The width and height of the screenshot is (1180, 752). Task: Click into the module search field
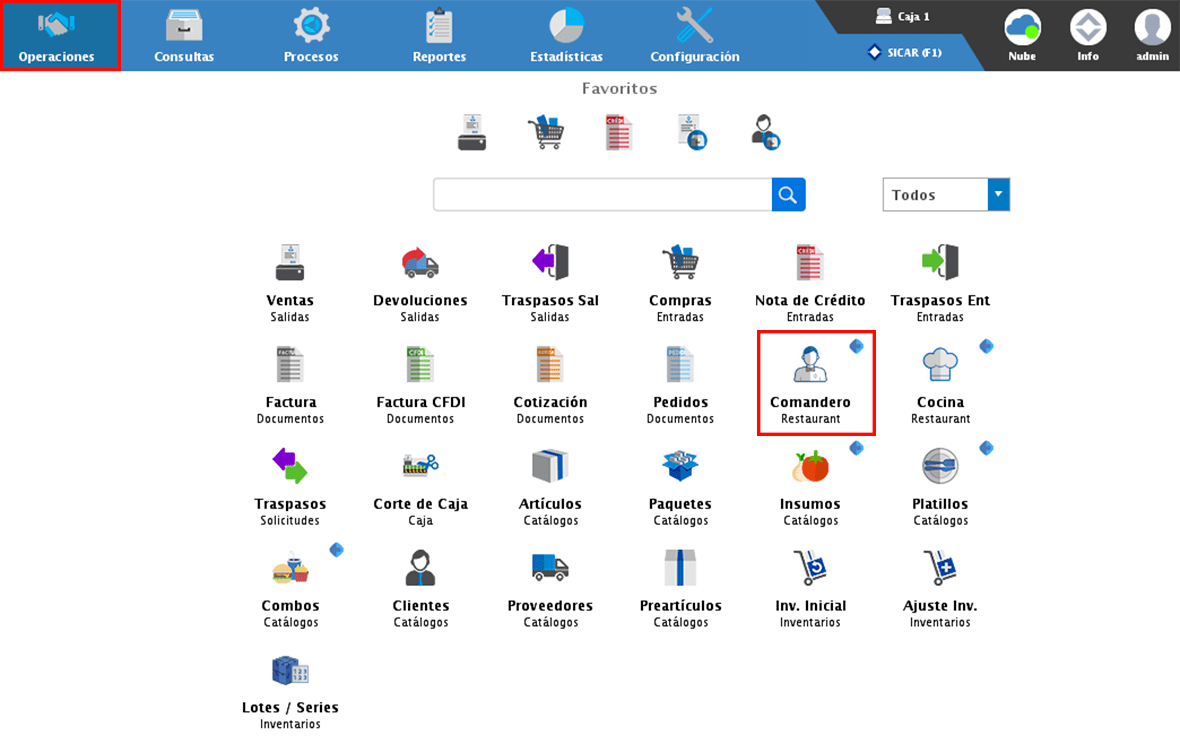tap(602, 195)
